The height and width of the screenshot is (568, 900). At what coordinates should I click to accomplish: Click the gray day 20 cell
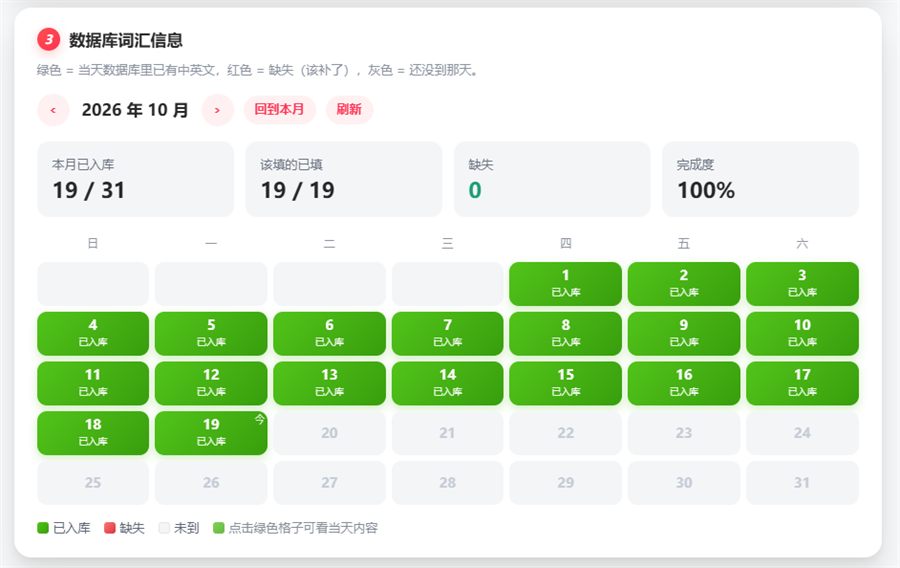click(329, 433)
